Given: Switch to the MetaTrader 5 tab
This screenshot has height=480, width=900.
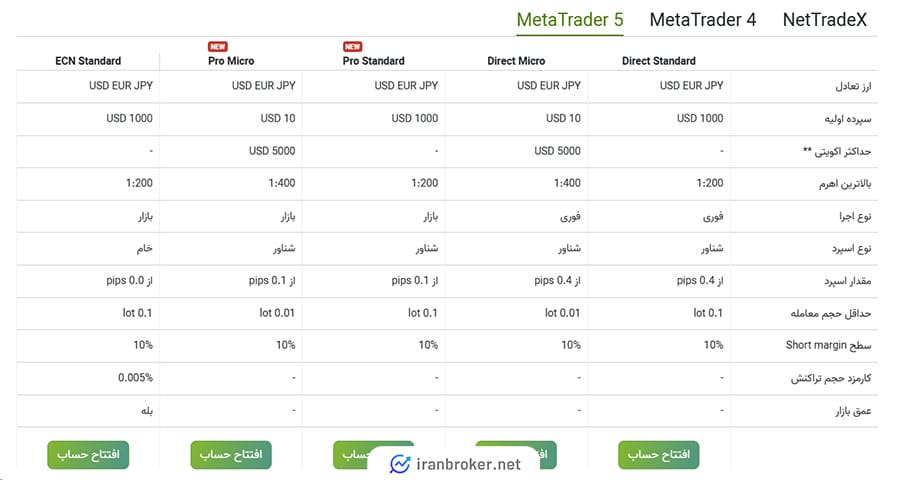Looking at the screenshot, I should tap(569, 19).
